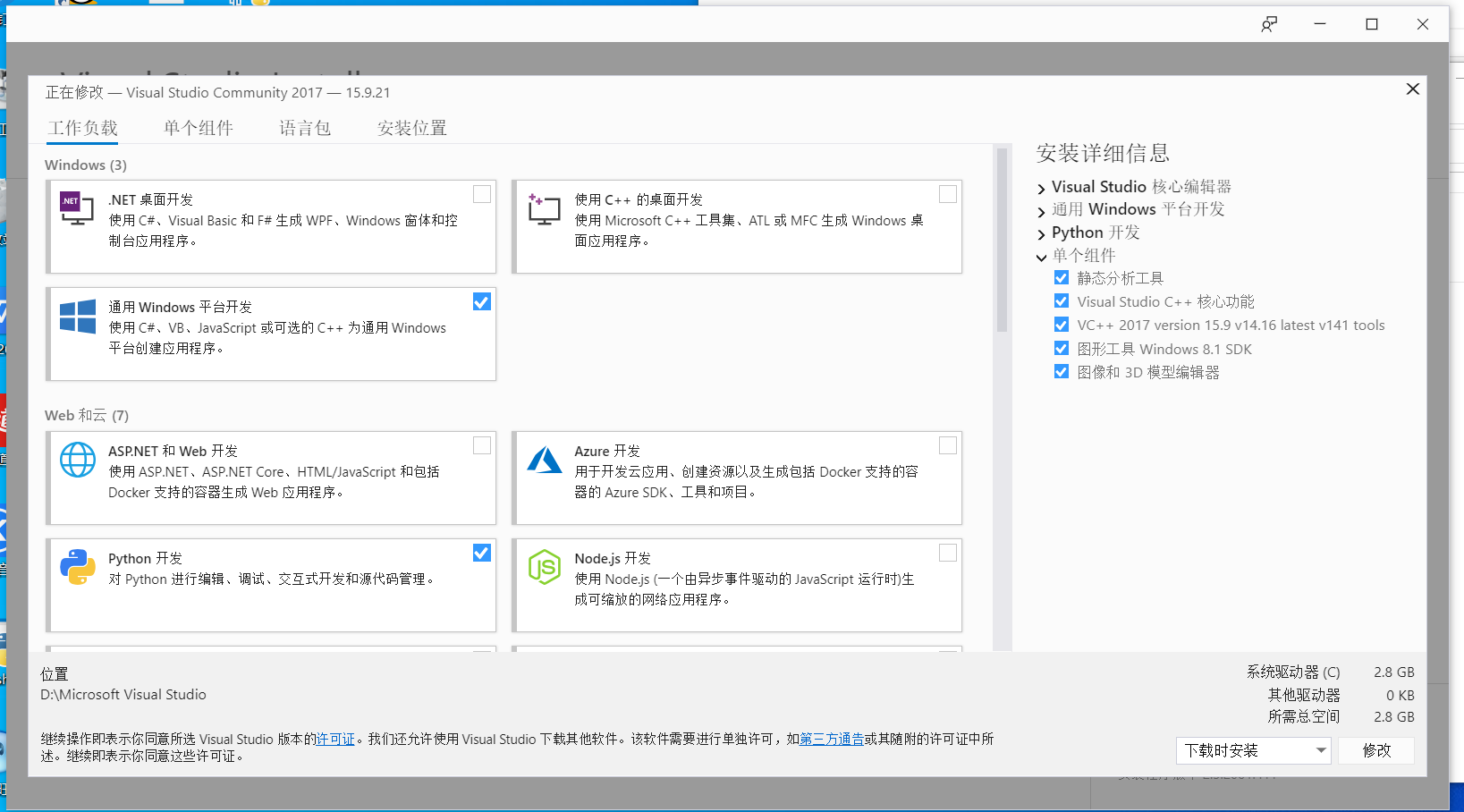Switch to the 单个组件 tab
The width and height of the screenshot is (1464, 812).
[199, 128]
